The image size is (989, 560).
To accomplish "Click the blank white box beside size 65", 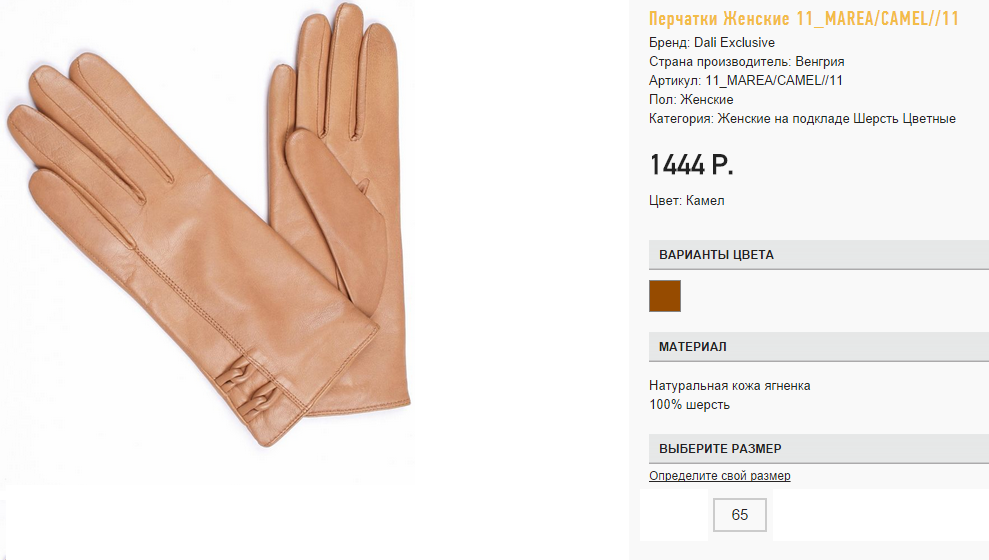I will point(674,515).
